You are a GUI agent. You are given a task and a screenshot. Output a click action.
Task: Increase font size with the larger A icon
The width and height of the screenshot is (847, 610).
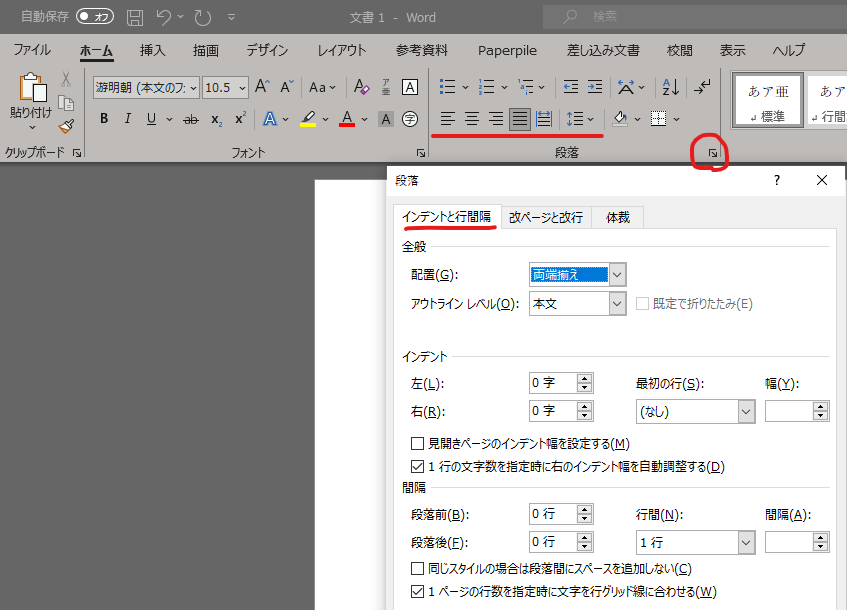coord(263,86)
